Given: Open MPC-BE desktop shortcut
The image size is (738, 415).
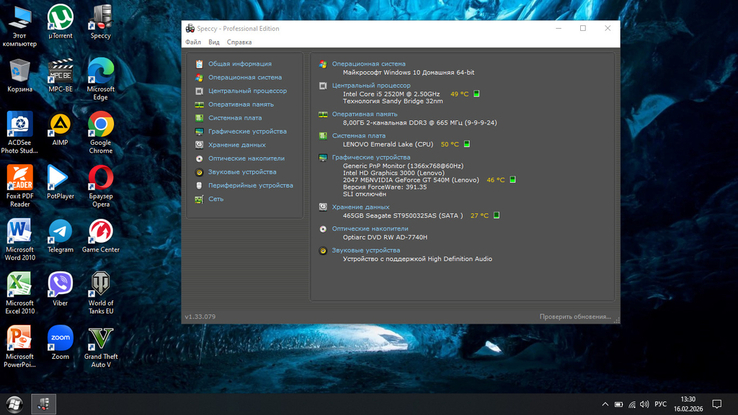Looking at the screenshot, I should click(60, 75).
